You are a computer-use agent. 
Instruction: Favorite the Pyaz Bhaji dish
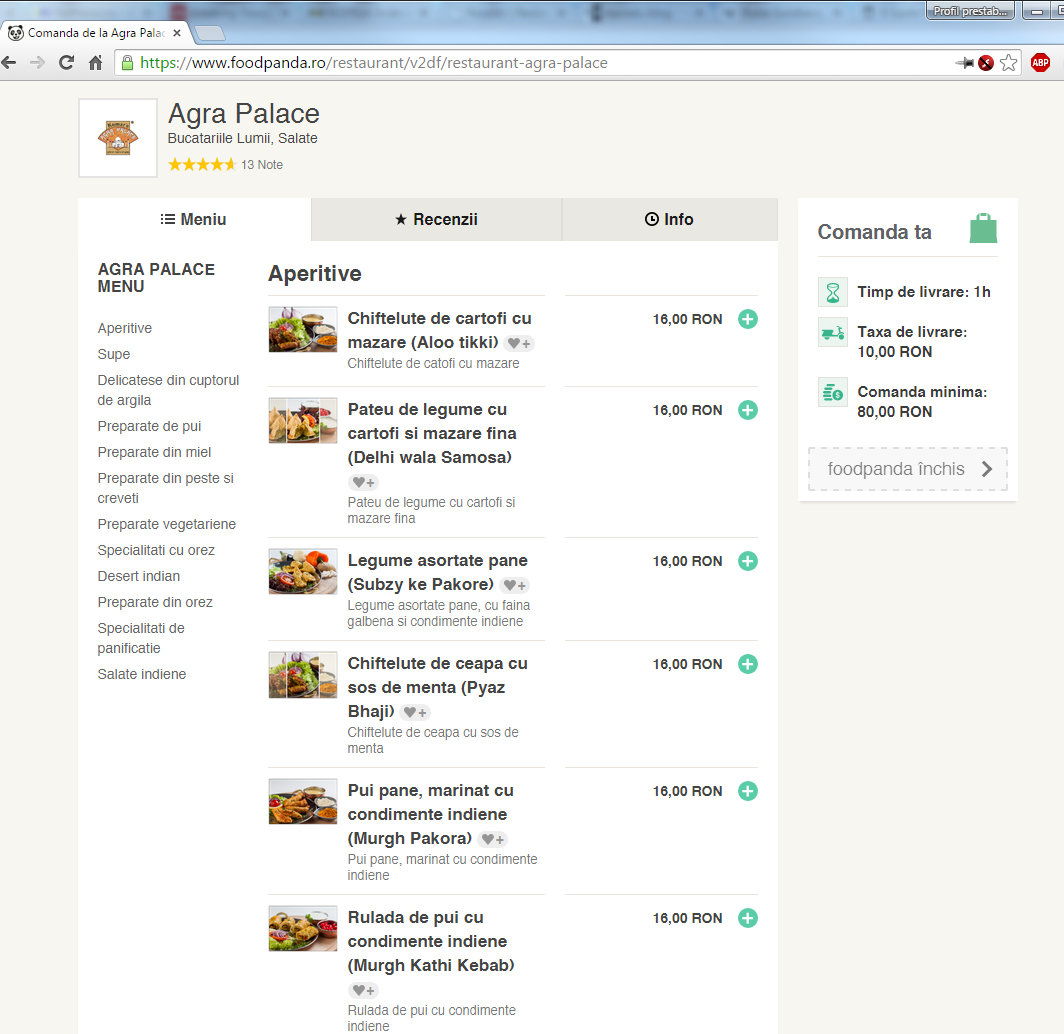[415, 712]
